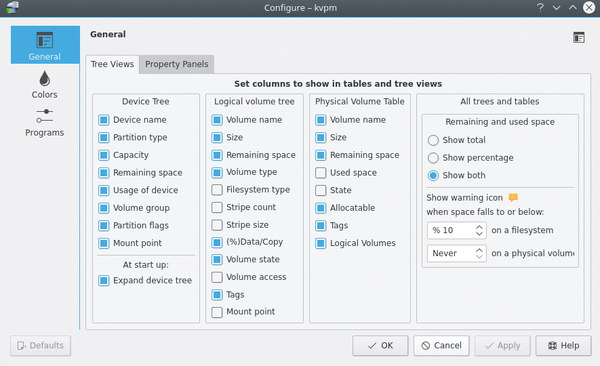Maximize the Configure window
Viewport: 600px width, 366px height.
[x=573, y=8]
